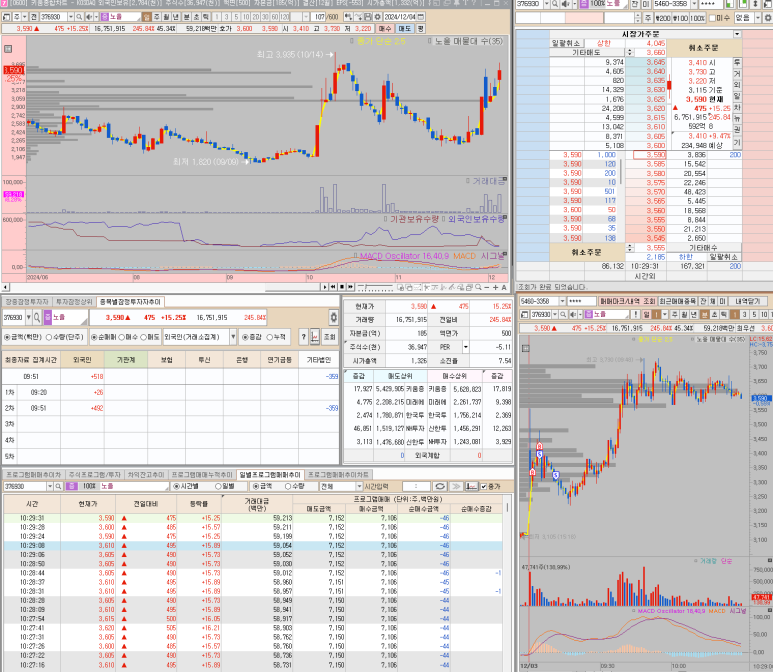Click the search icon in mini chart toolbar
Viewport: 773px width, 672px height.
pos(563,314)
